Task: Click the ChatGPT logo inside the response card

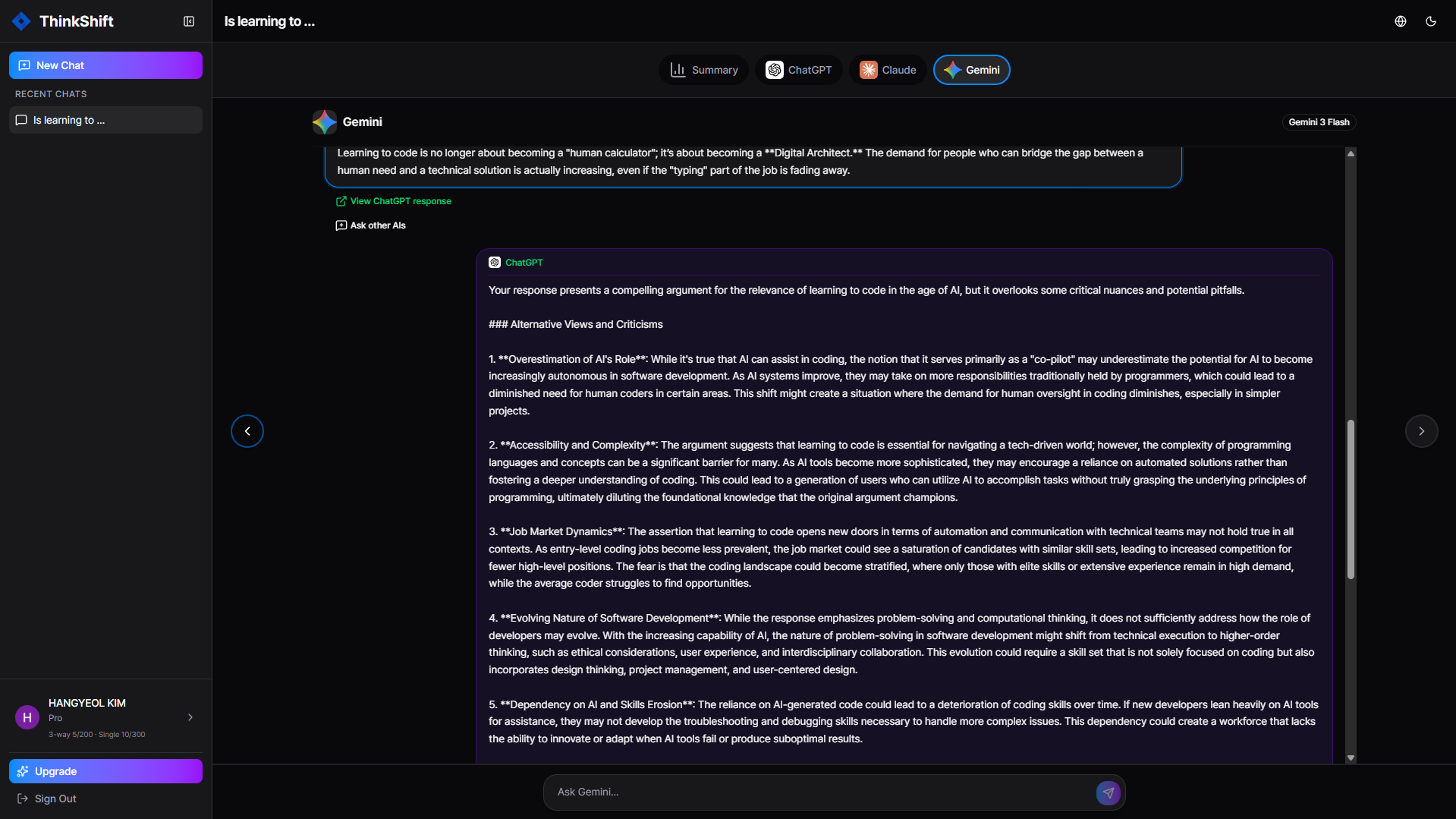Action: pos(494,262)
